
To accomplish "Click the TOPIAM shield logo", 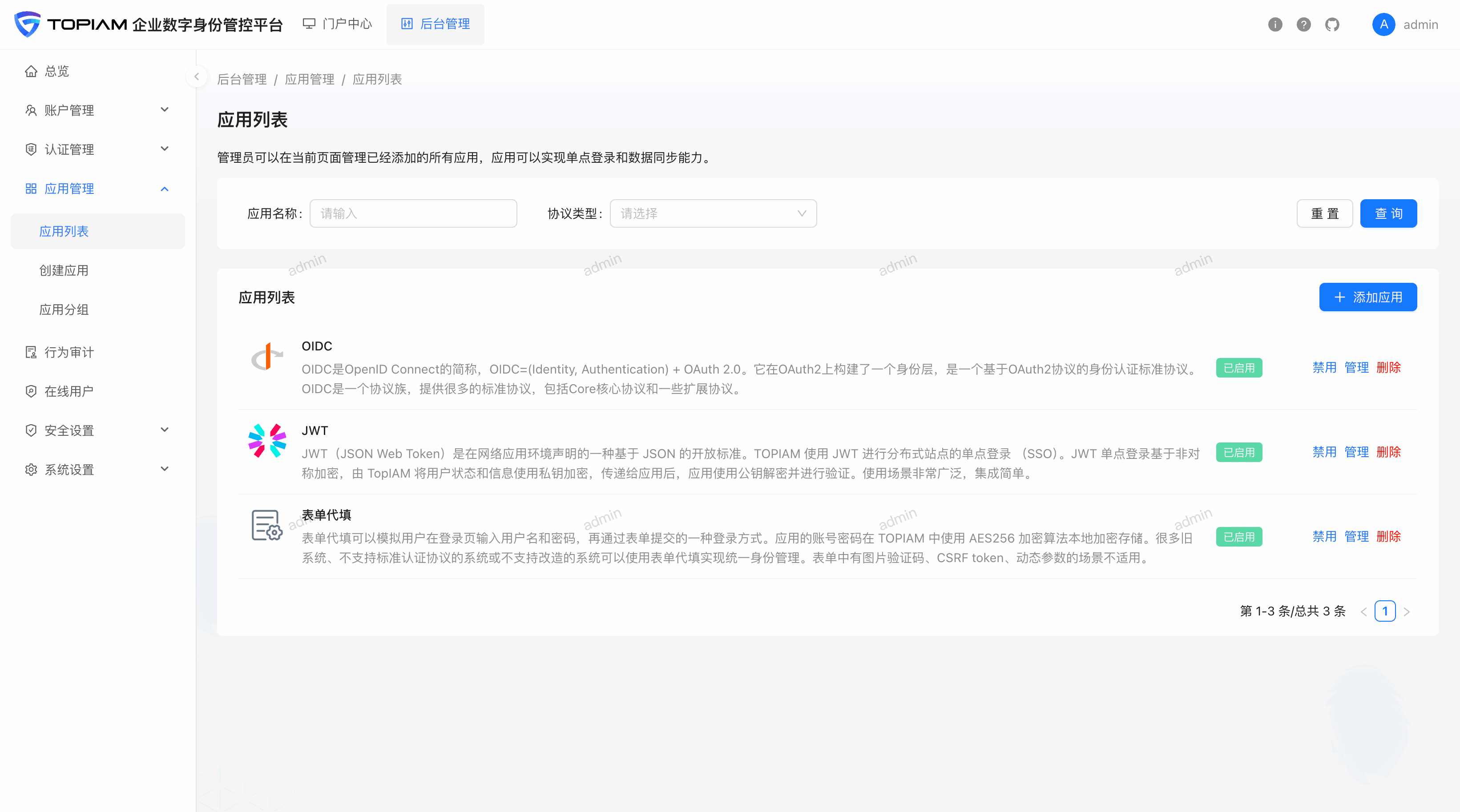I will (x=27, y=24).
